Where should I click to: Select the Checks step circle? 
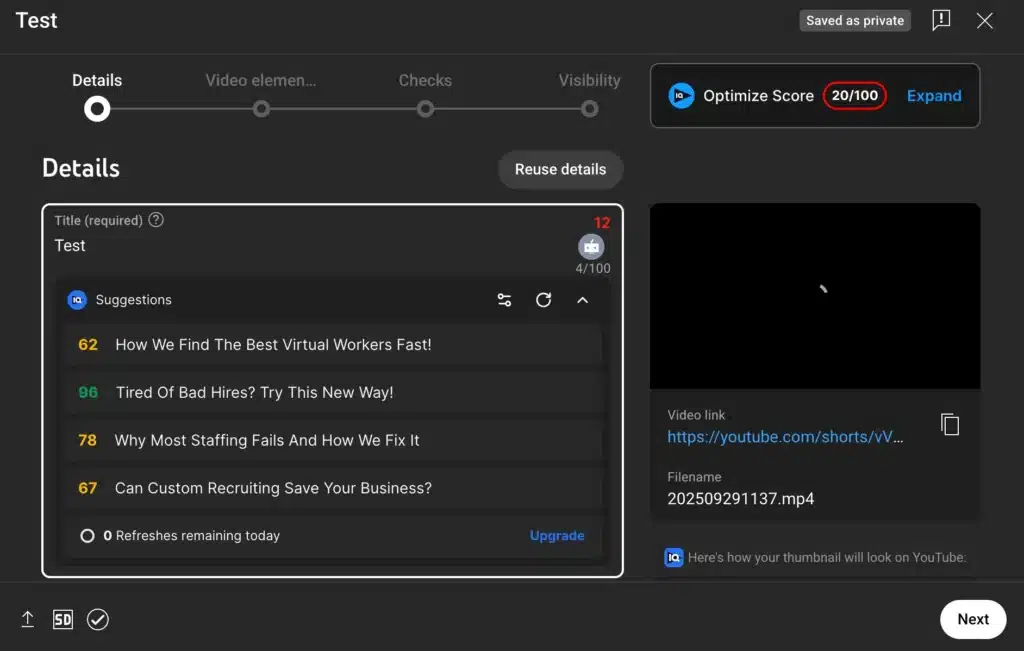point(425,109)
